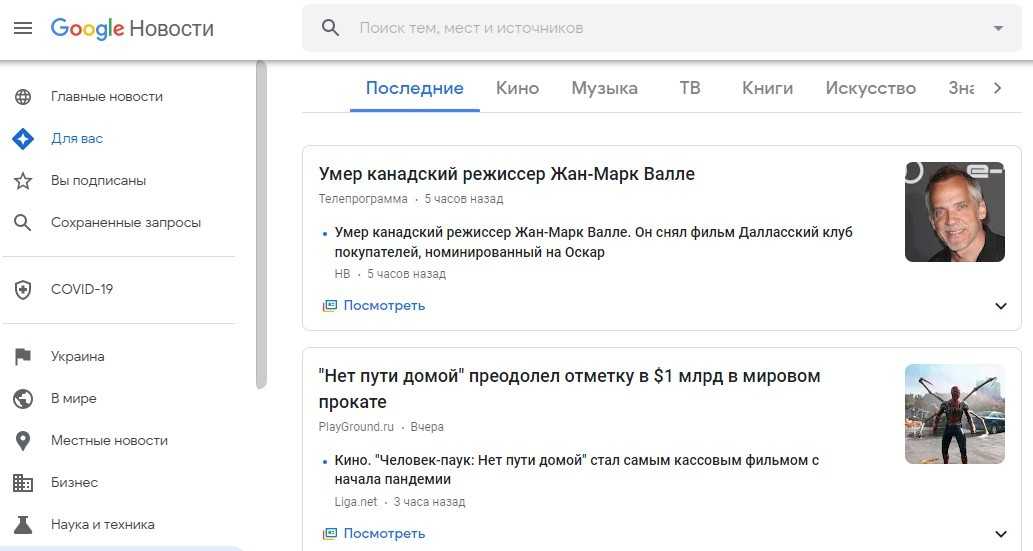Open the Книги tab
Image resolution: width=1033 pixels, height=551 pixels.
(x=767, y=88)
